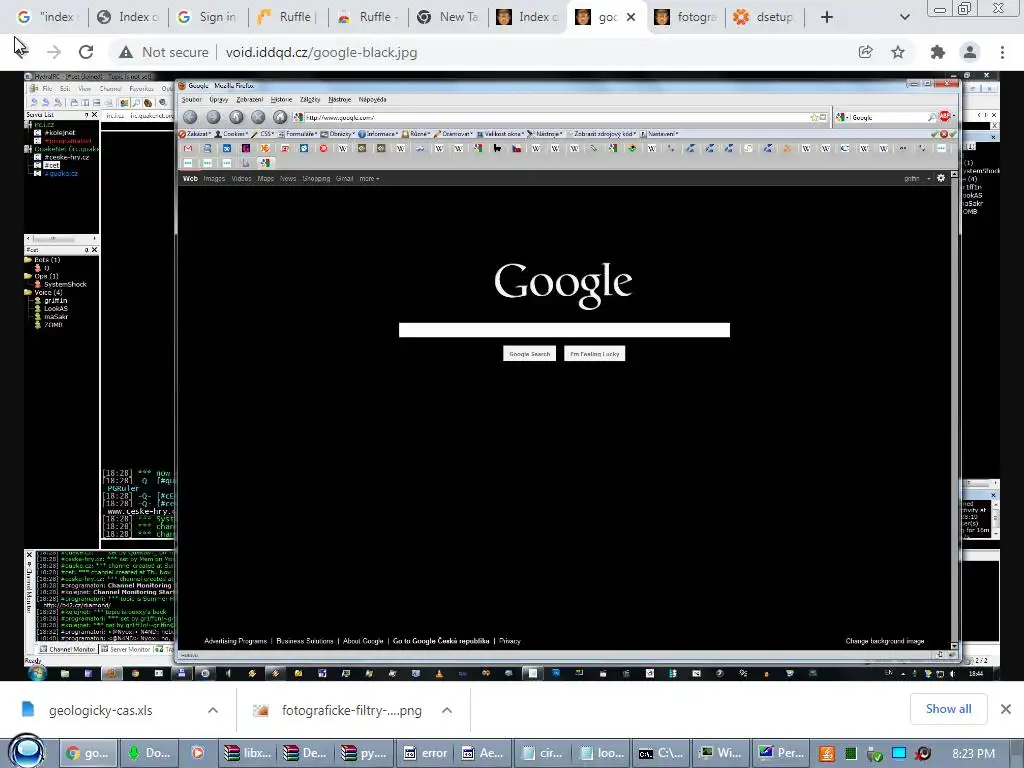Open the 'loo...' Notepad taskbar item
This screenshot has height=768, width=1024.
click(603, 753)
